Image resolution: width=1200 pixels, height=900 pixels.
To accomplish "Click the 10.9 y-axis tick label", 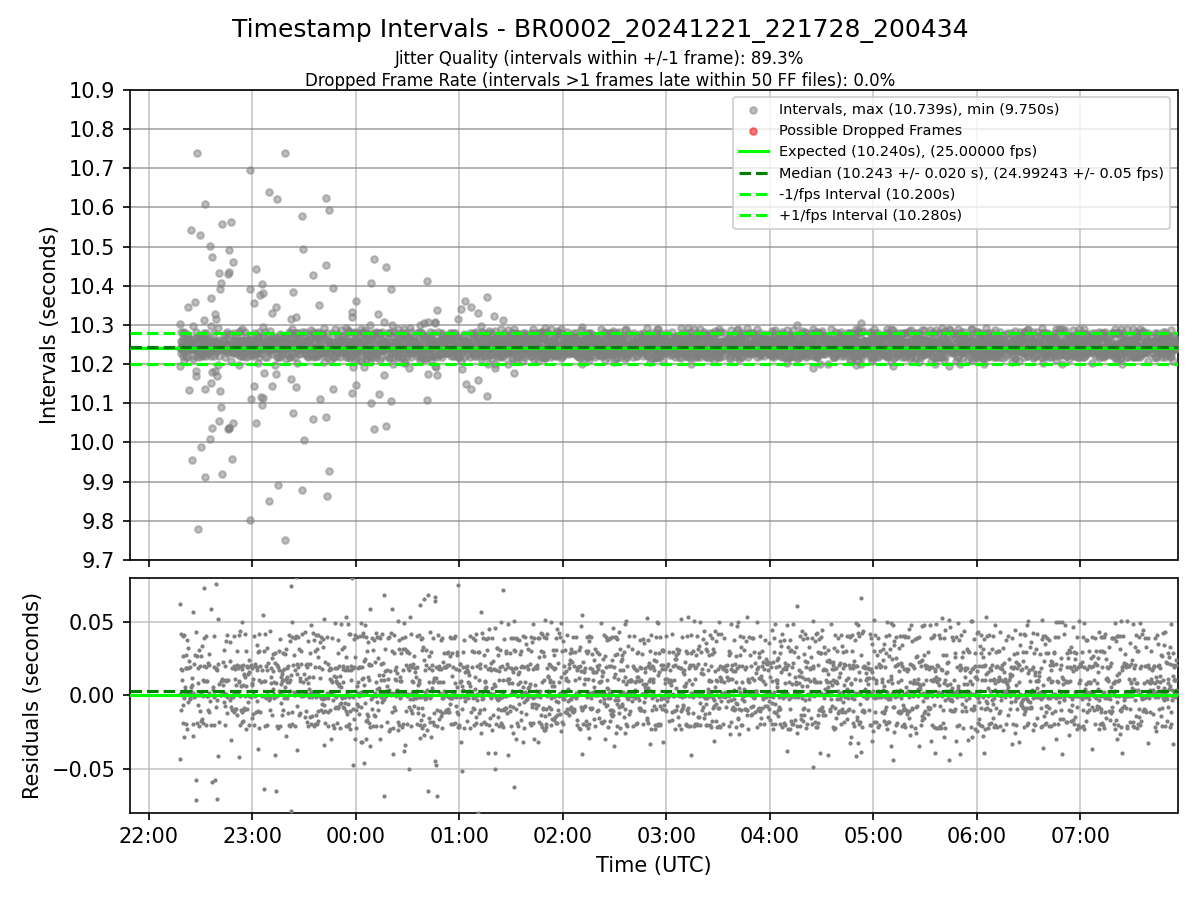I will point(94,91).
